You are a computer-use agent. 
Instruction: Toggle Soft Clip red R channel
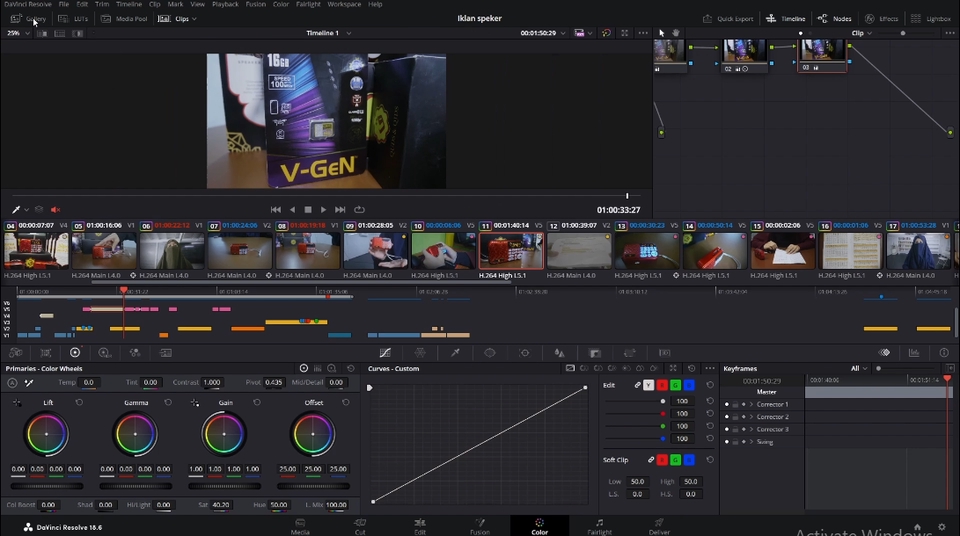click(662, 459)
